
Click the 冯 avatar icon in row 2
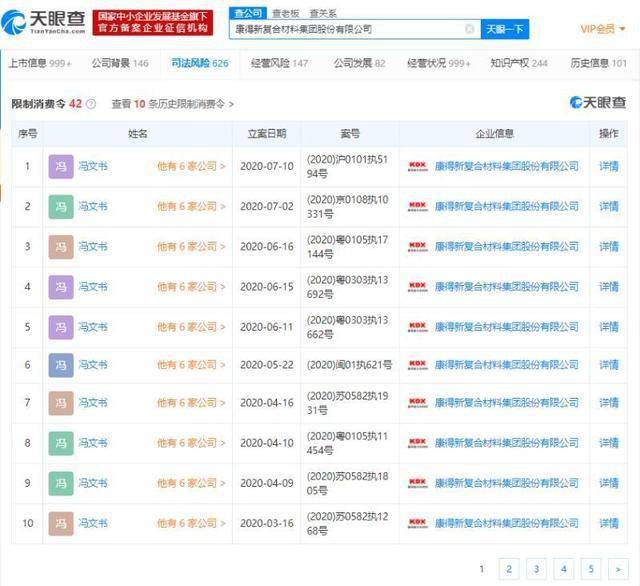(x=61, y=206)
